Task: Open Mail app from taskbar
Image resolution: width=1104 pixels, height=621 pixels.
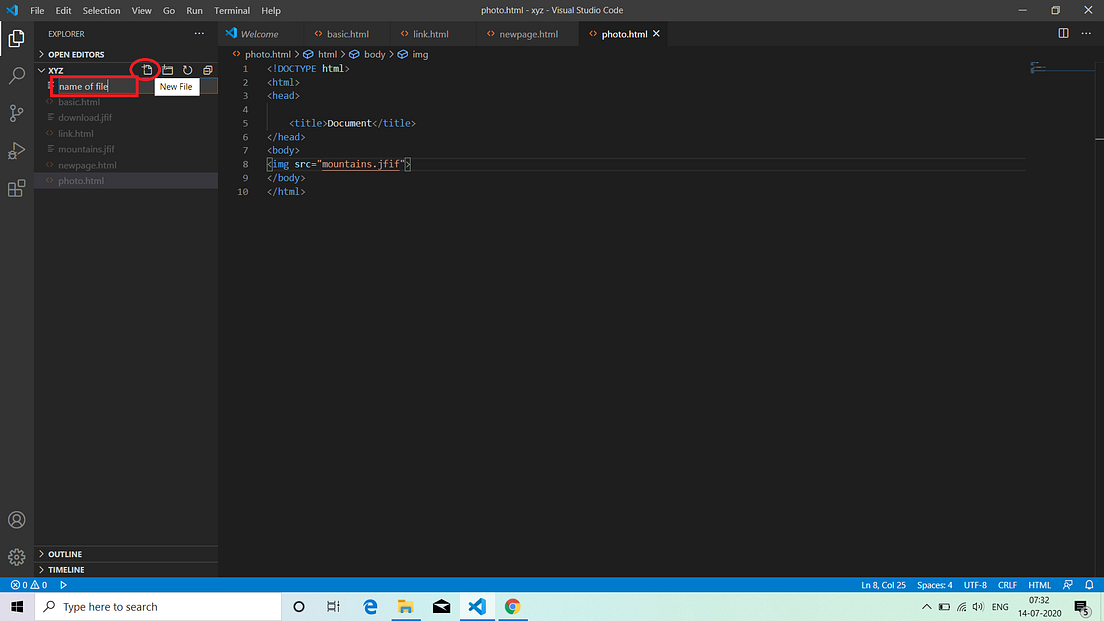Action: pos(441,606)
